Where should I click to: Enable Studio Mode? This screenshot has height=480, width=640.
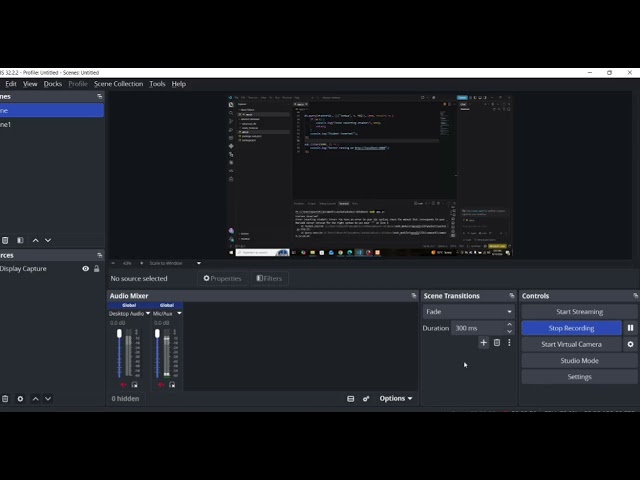pyautogui.click(x=579, y=360)
